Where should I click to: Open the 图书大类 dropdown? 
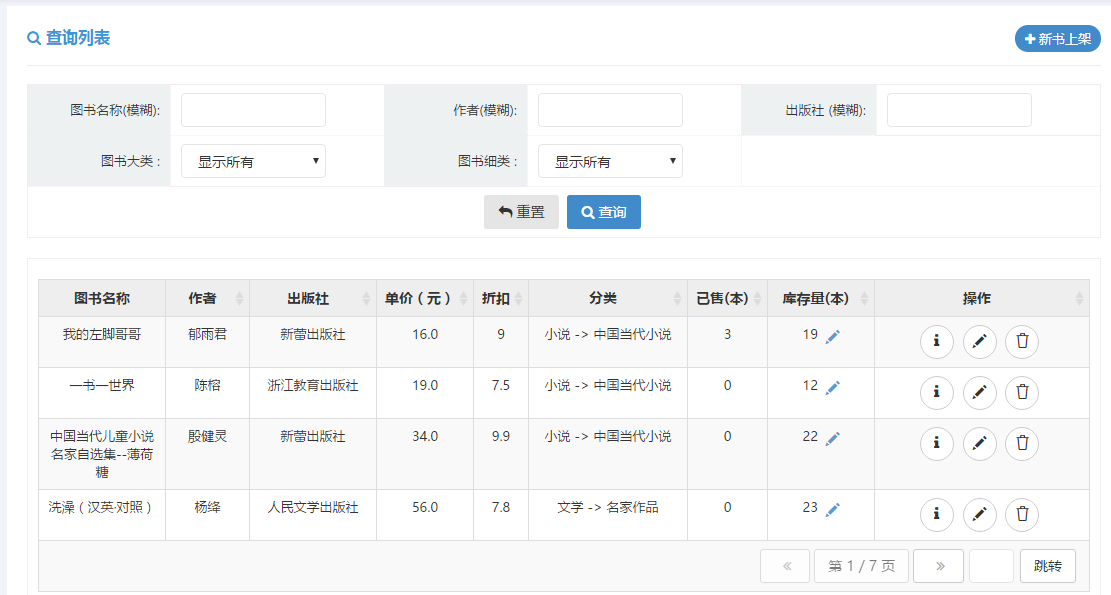254,162
